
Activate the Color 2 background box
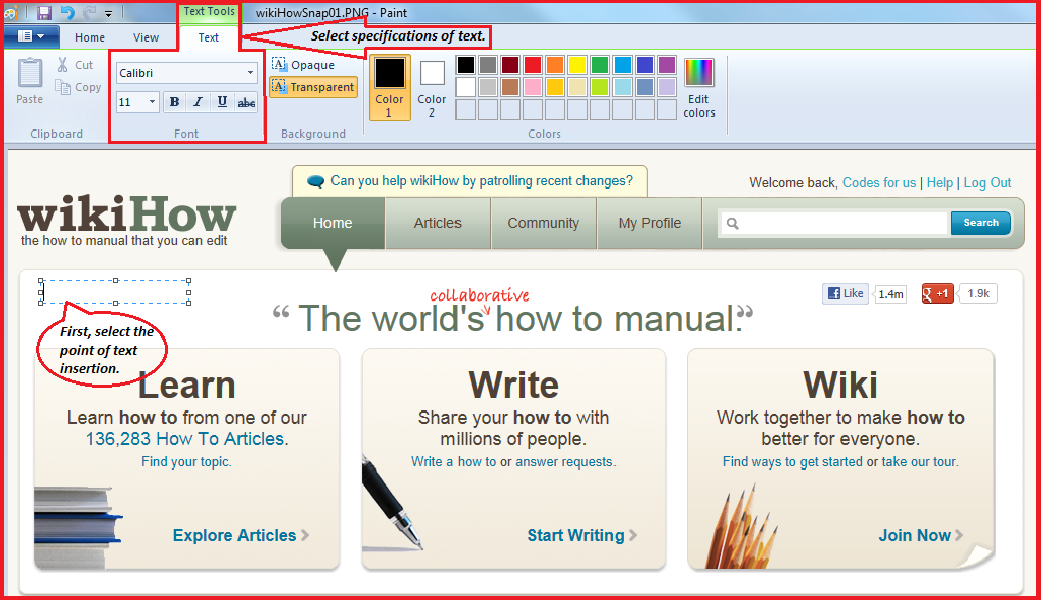point(432,88)
